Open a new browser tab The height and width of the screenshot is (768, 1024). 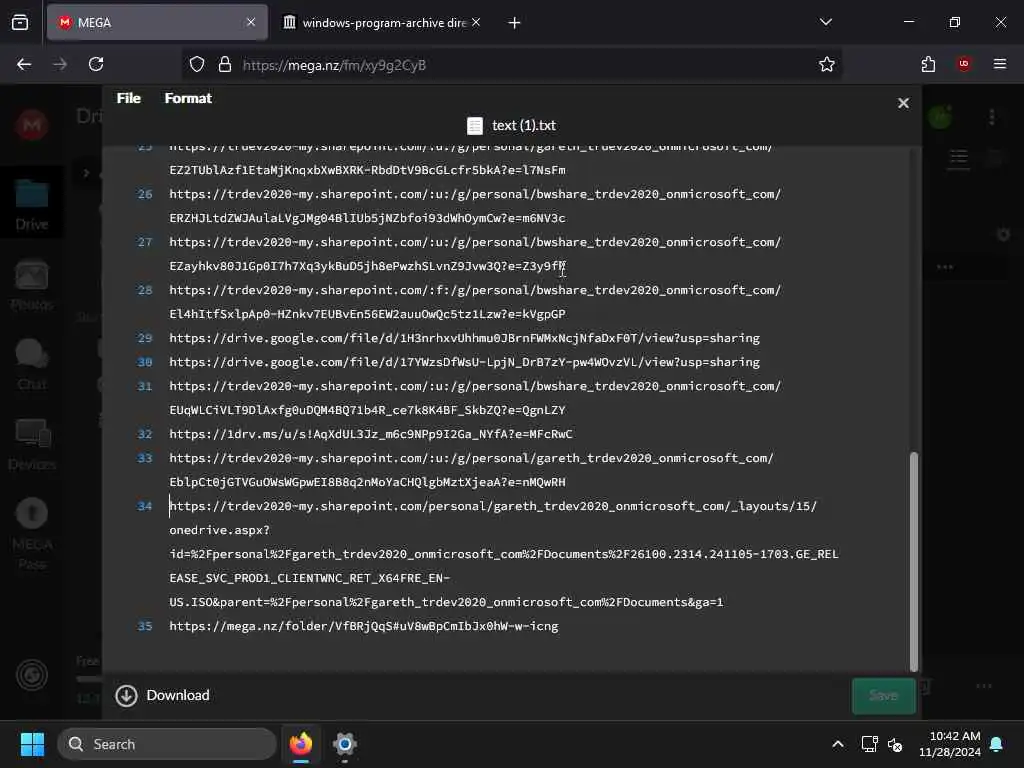coord(514,23)
